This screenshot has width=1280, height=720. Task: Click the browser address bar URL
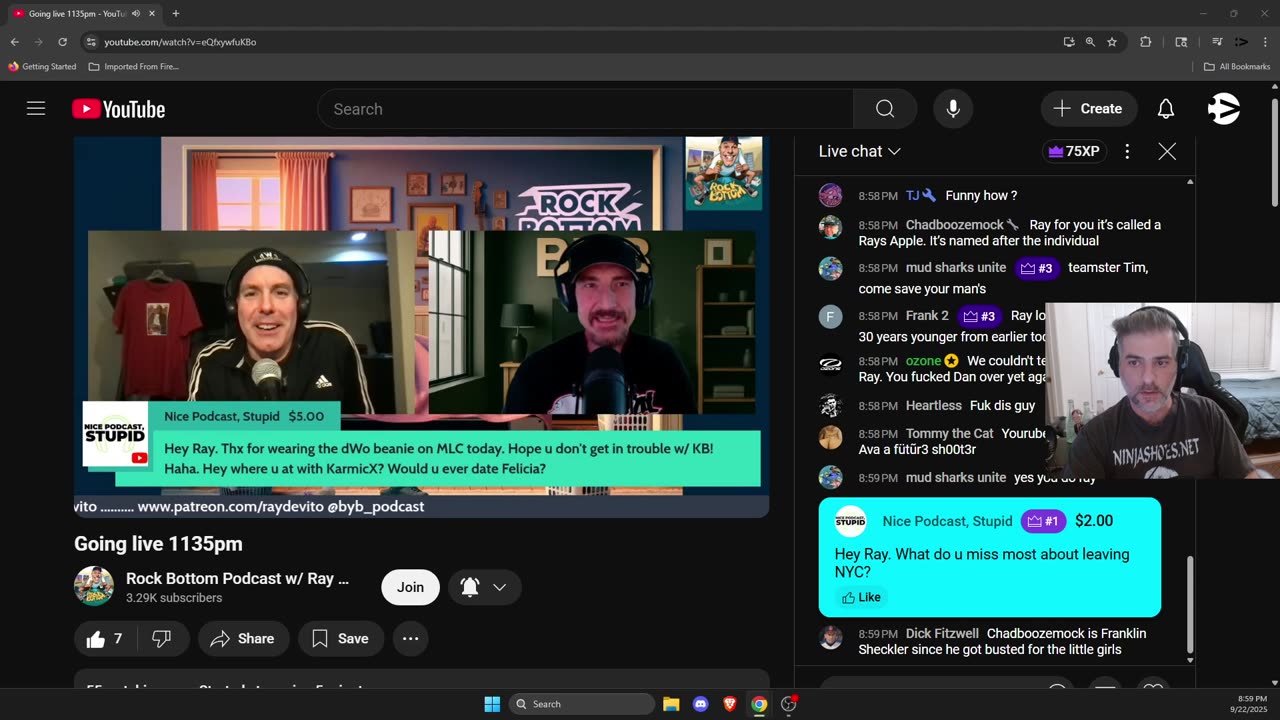pos(180,42)
